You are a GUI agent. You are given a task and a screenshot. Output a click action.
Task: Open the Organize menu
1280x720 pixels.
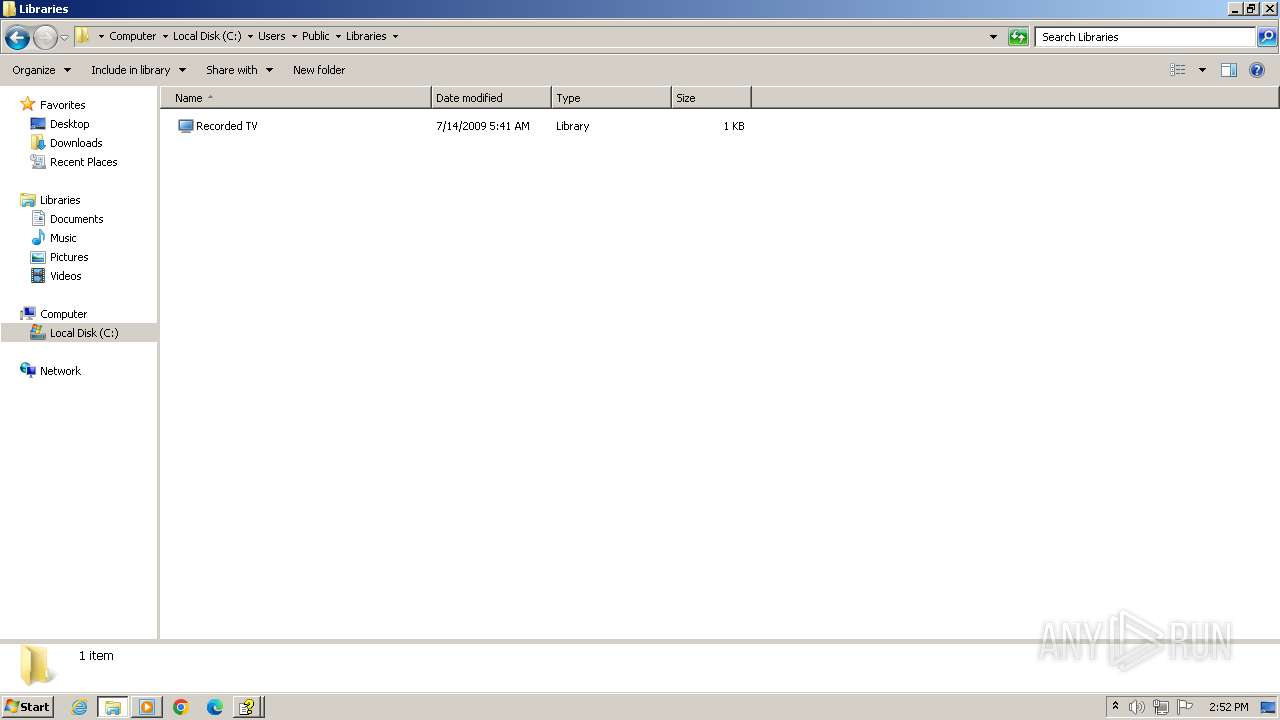click(x=41, y=70)
